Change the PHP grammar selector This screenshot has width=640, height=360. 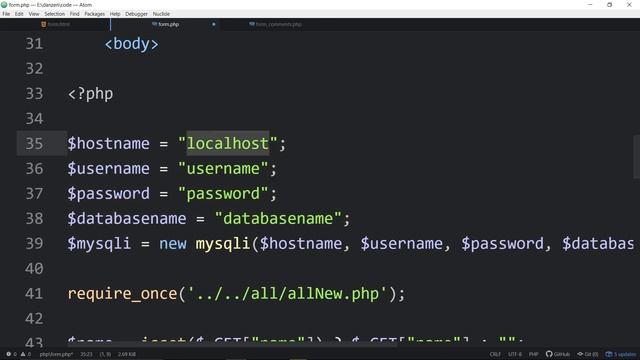[x=533, y=354]
